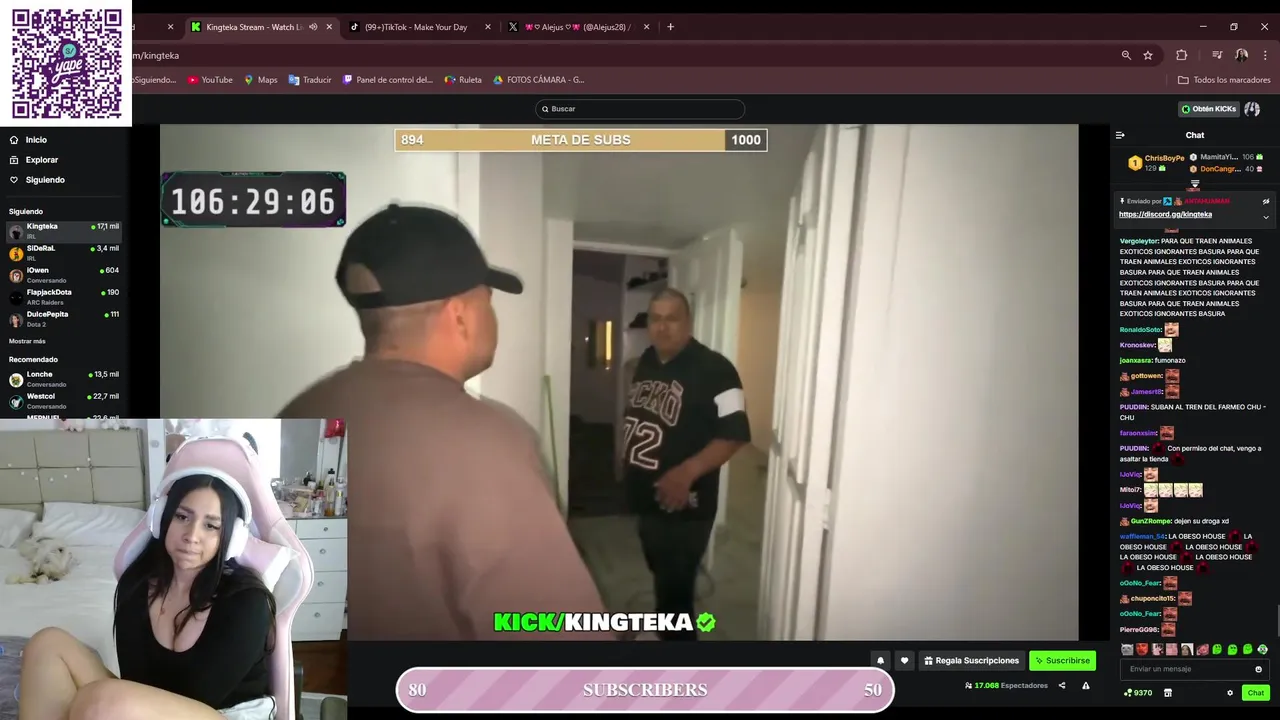
Task: Open the Ruleta bookmark
Action: tap(463, 80)
